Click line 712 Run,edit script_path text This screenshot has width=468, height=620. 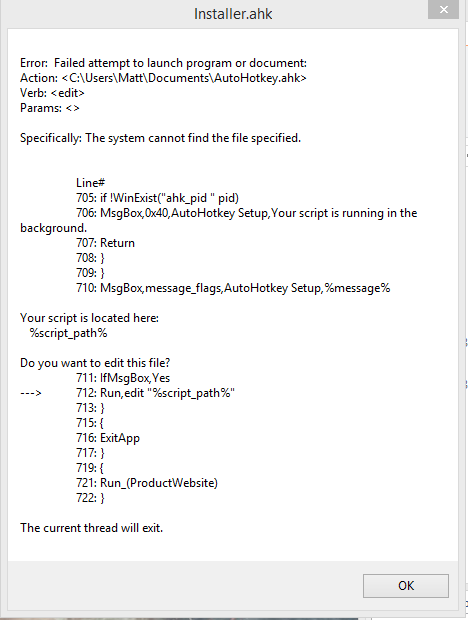[x=155, y=393]
